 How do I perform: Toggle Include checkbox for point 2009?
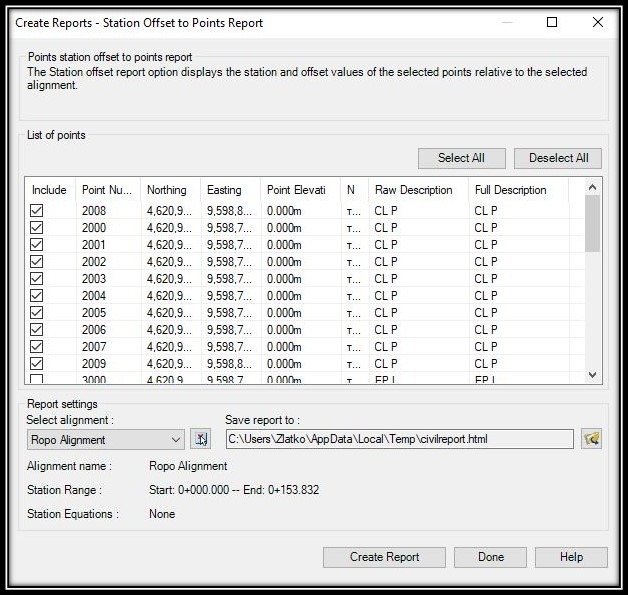pos(36,364)
